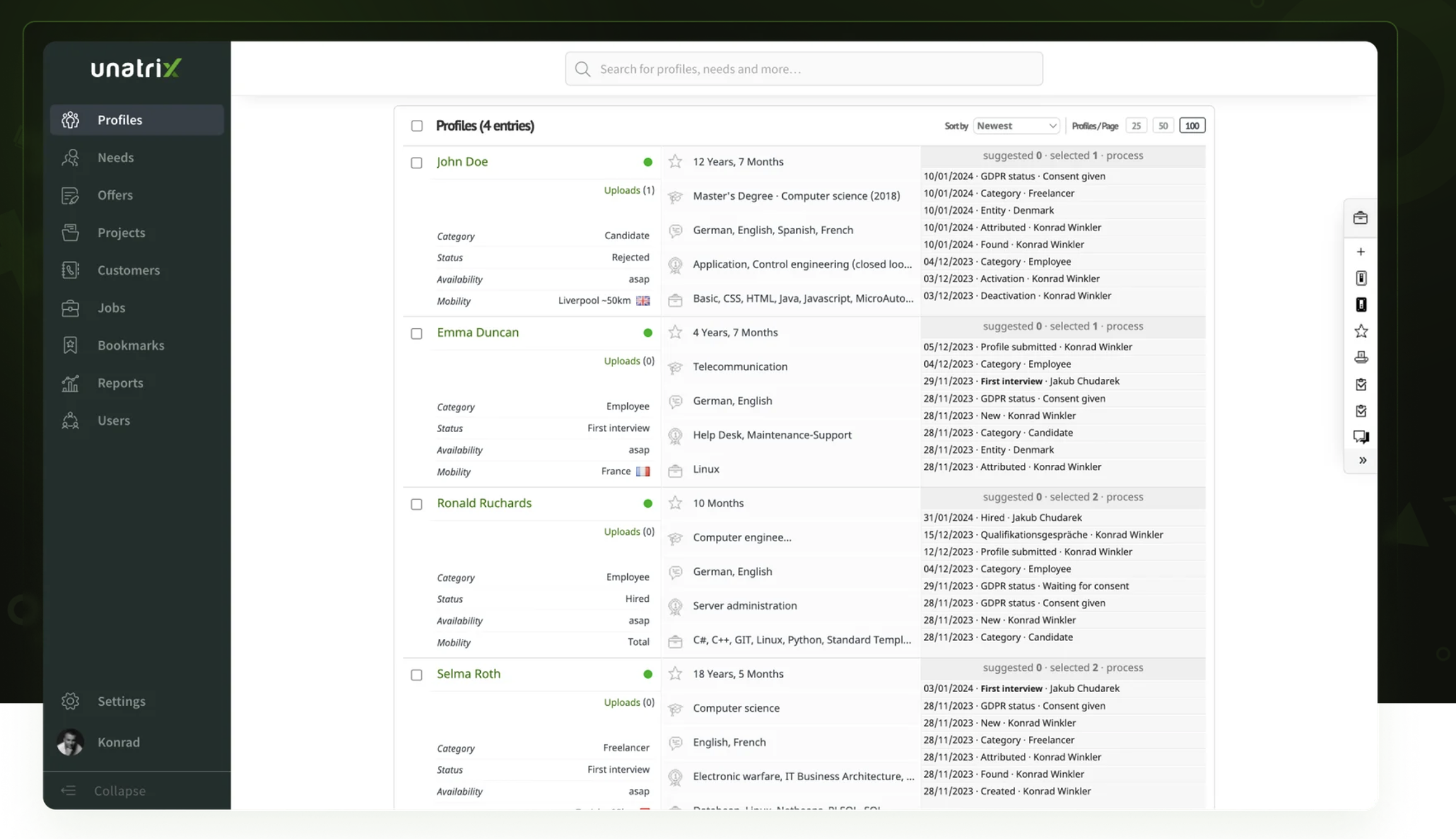The height and width of the screenshot is (839, 1456).
Task: Go to Reports in the sidebar
Action: (120, 383)
